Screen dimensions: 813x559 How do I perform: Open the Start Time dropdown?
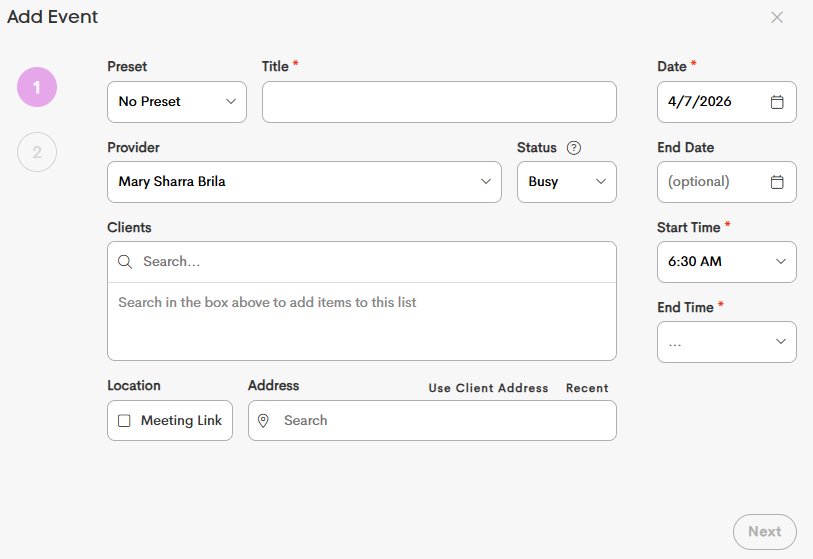point(726,262)
